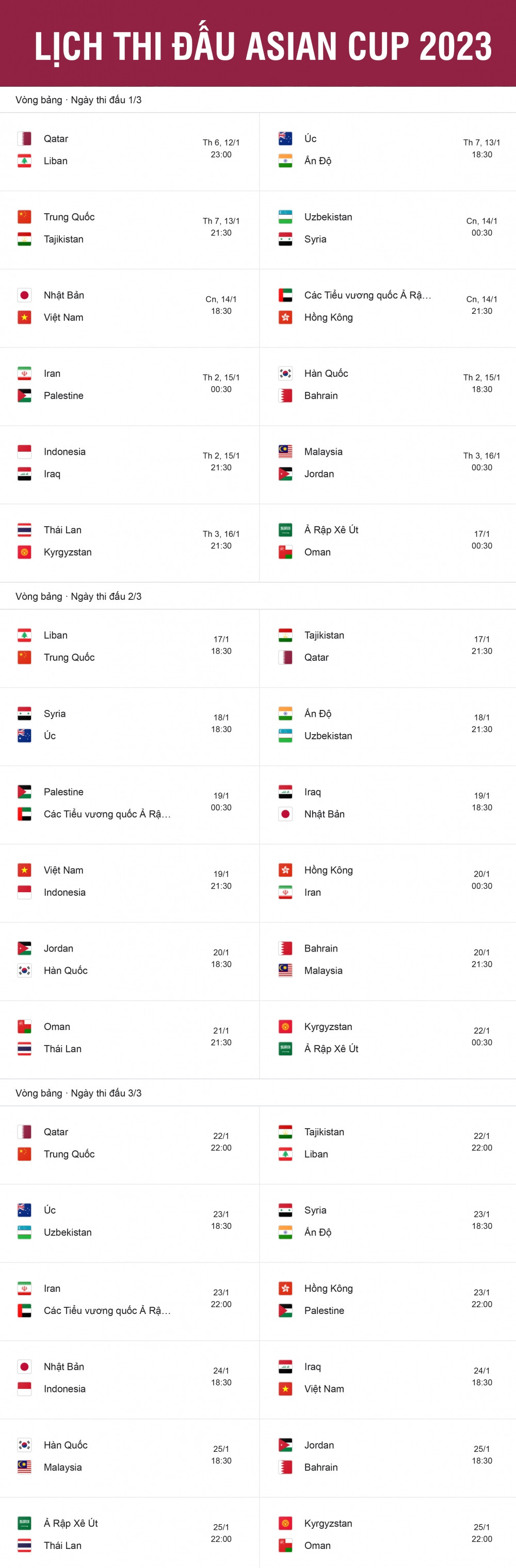Open the Việt Nam vs Indonesia match on 19/1

click(130, 883)
